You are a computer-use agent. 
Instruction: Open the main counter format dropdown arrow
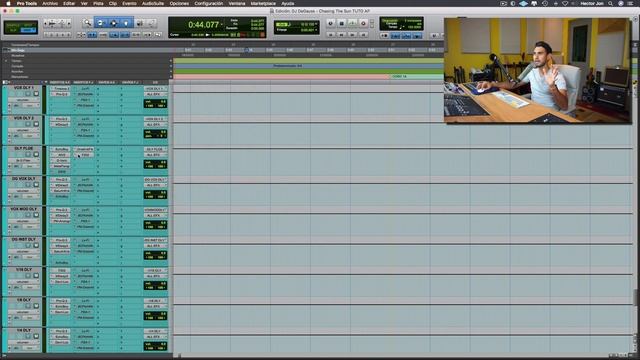tap(222, 24)
